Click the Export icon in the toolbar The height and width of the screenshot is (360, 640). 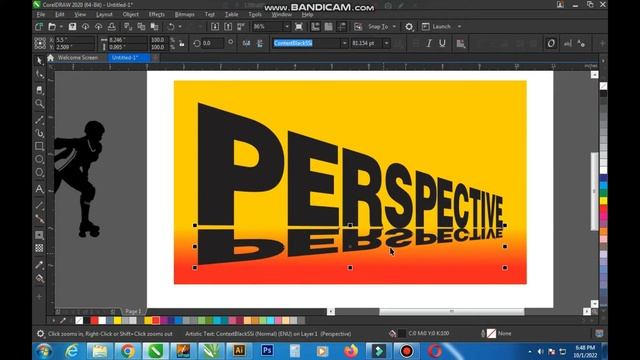(228, 27)
